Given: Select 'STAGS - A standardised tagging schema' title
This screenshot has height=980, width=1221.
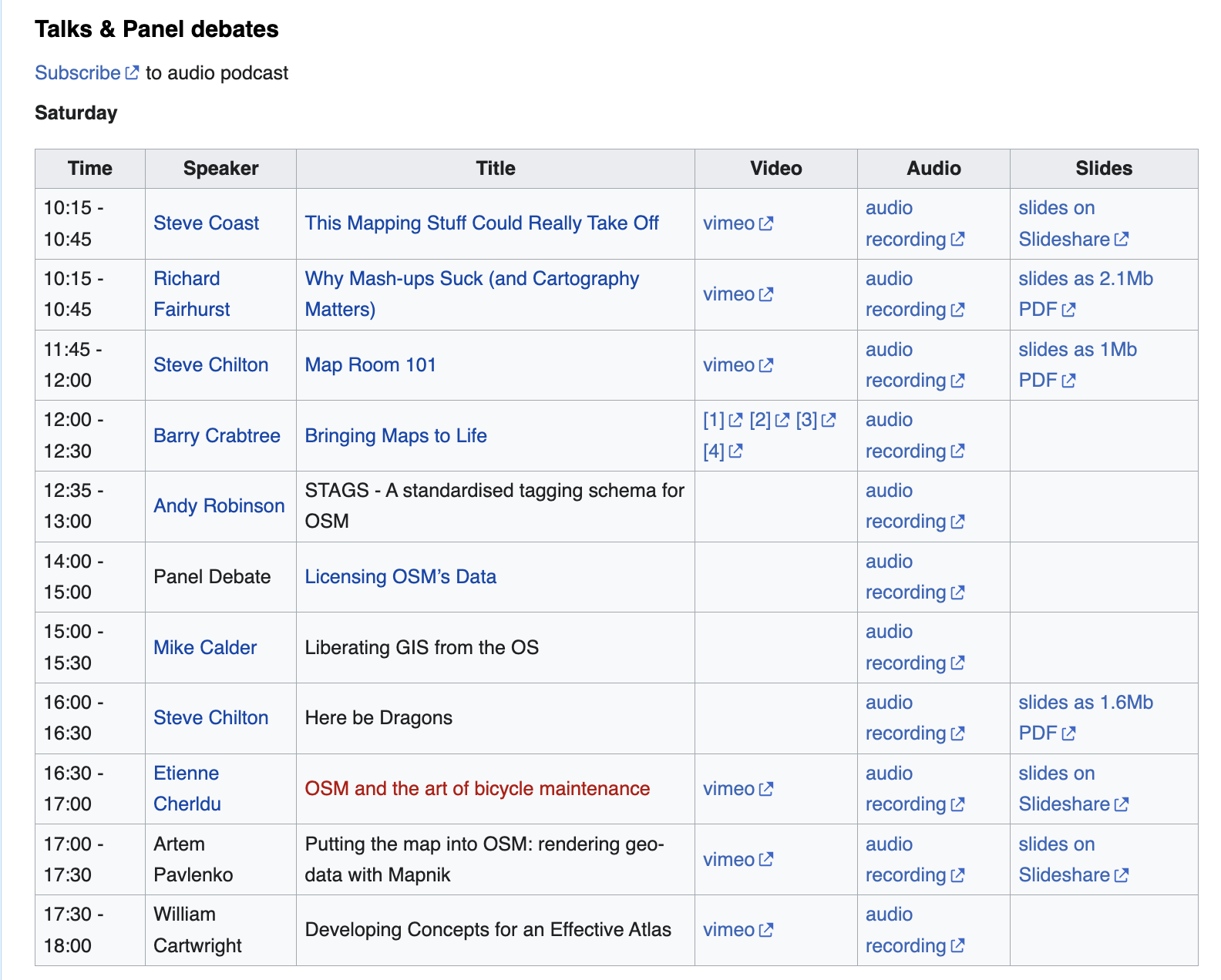Looking at the screenshot, I should click(x=494, y=506).
